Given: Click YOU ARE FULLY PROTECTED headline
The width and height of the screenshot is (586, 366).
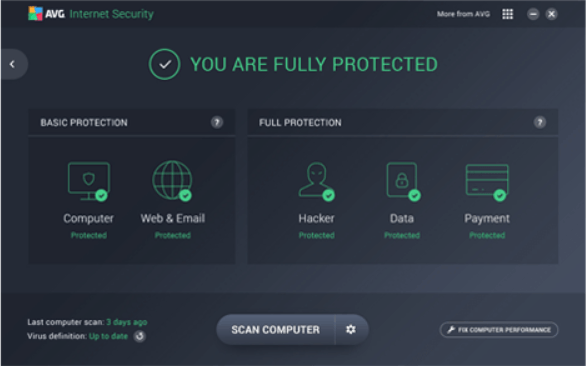Looking at the screenshot, I should 314,64.
